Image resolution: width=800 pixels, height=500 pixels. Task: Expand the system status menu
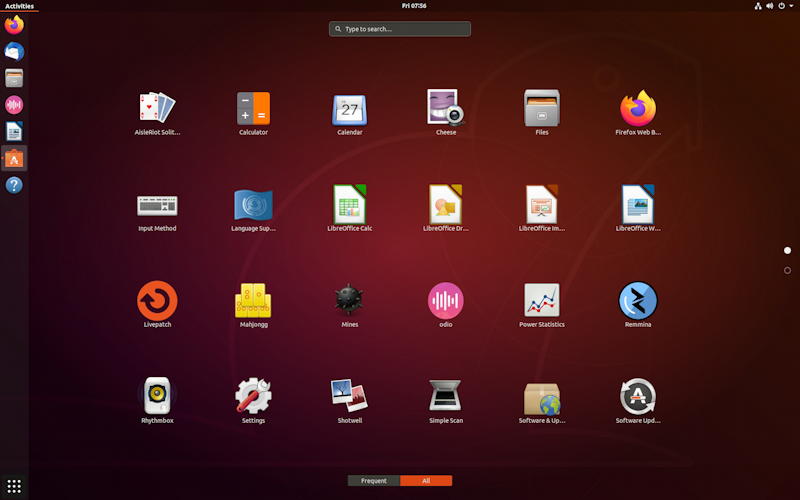click(x=770, y=6)
